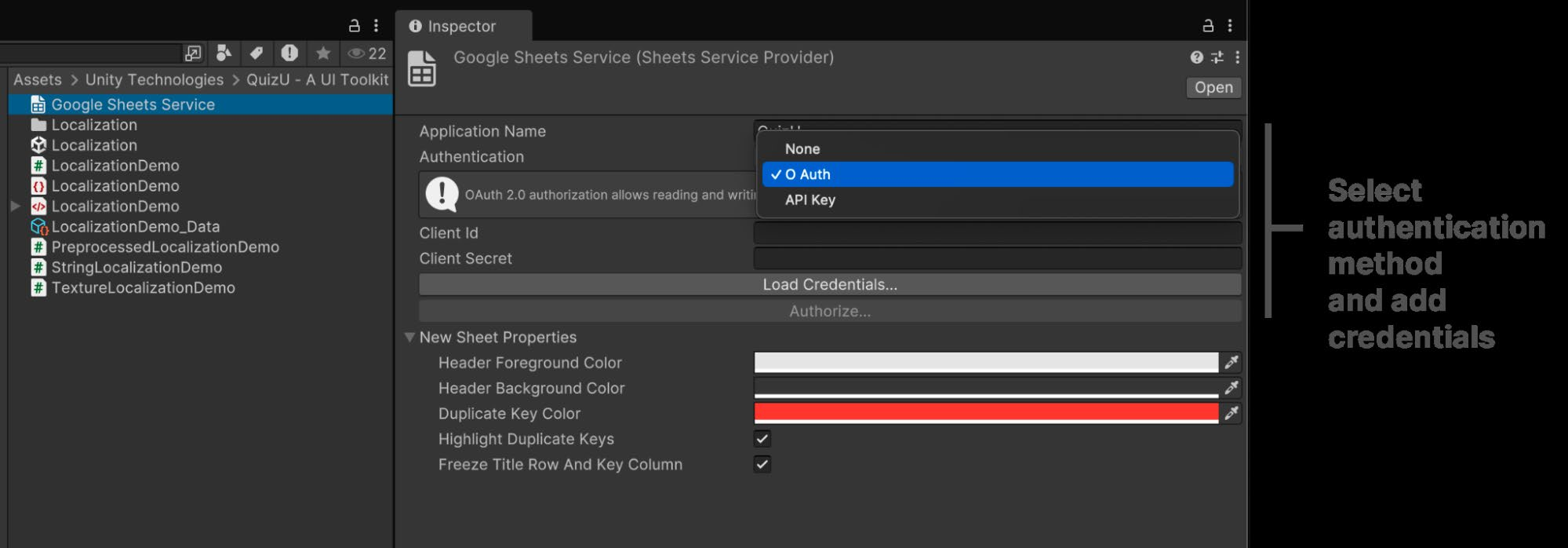1568x548 pixels.
Task: Click the Application Name label
Action: coord(482,131)
